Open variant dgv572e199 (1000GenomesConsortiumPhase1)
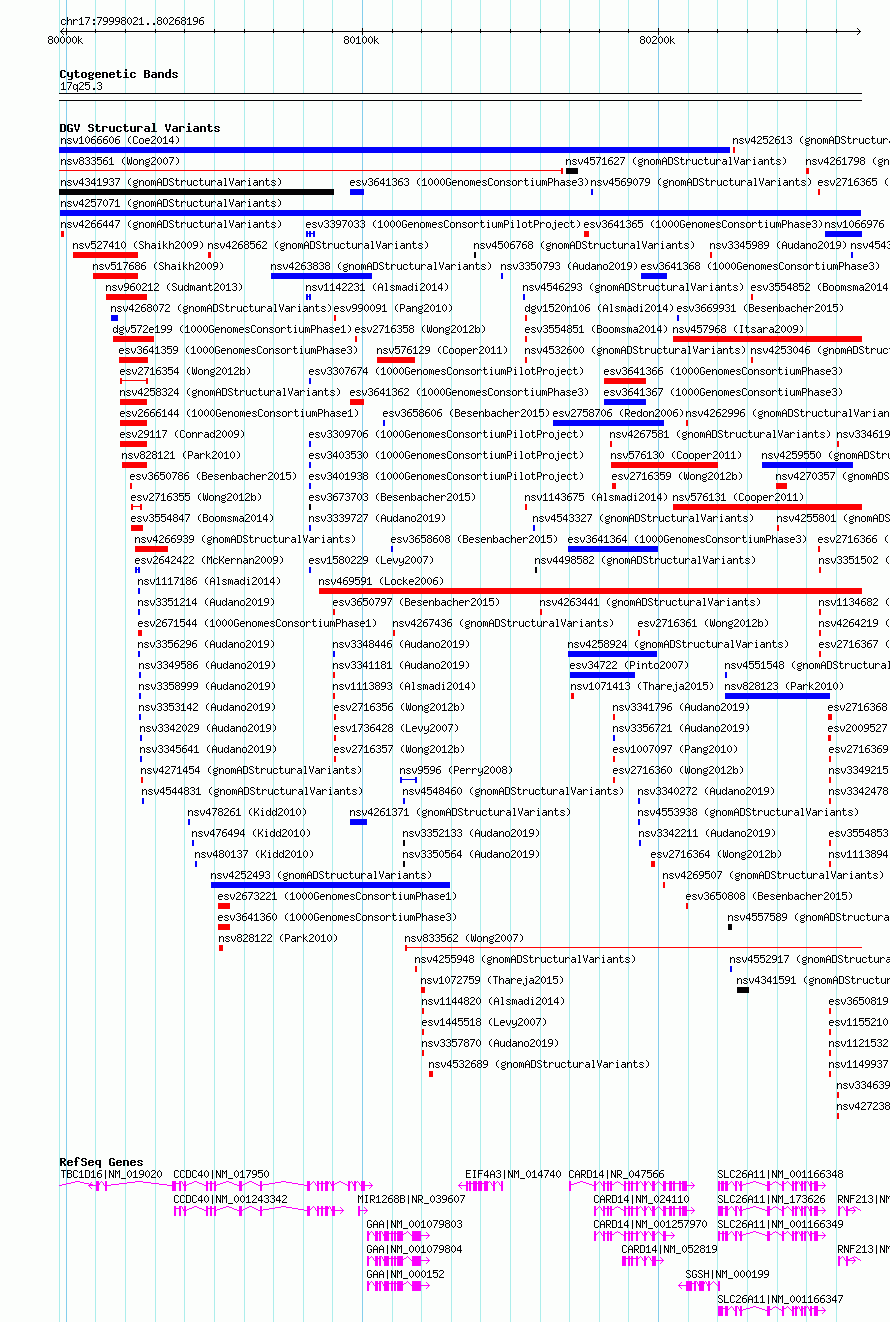 tap(232, 329)
